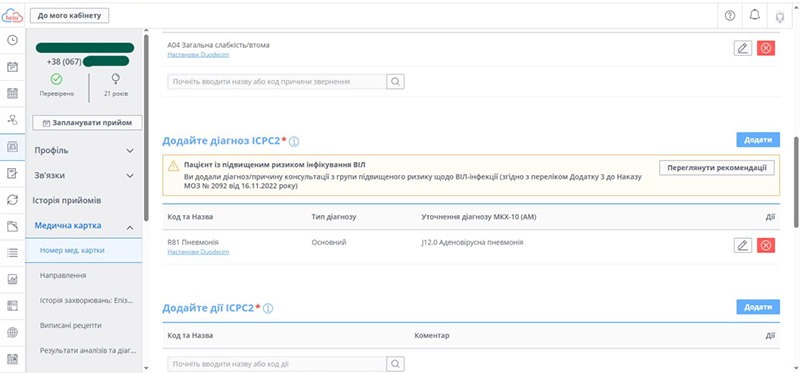800x373 pixels.
Task: Focus the назву або код дії field
Action: [x=277, y=364]
